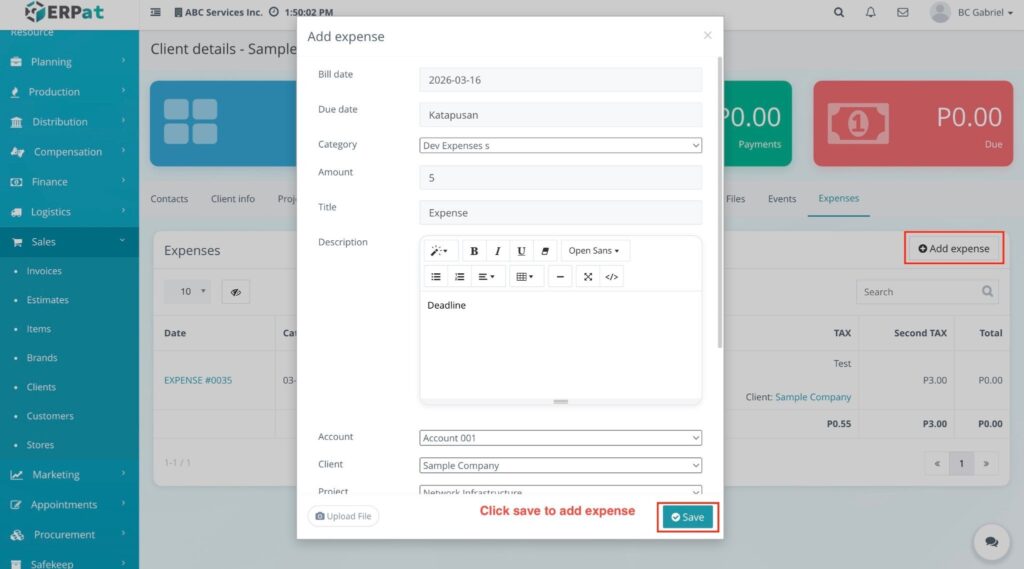This screenshot has height=569, width=1024.
Task: Open the top bar search icon
Action: point(839,12)
